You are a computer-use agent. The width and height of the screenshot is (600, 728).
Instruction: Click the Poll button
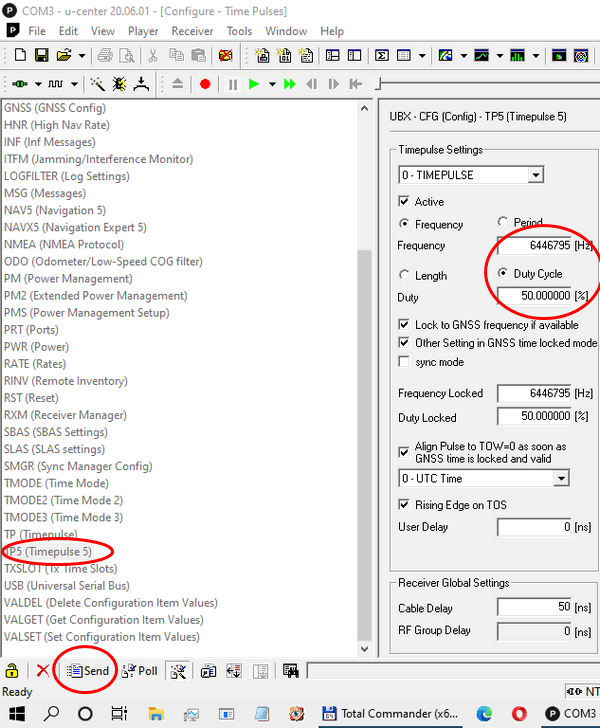140,671
